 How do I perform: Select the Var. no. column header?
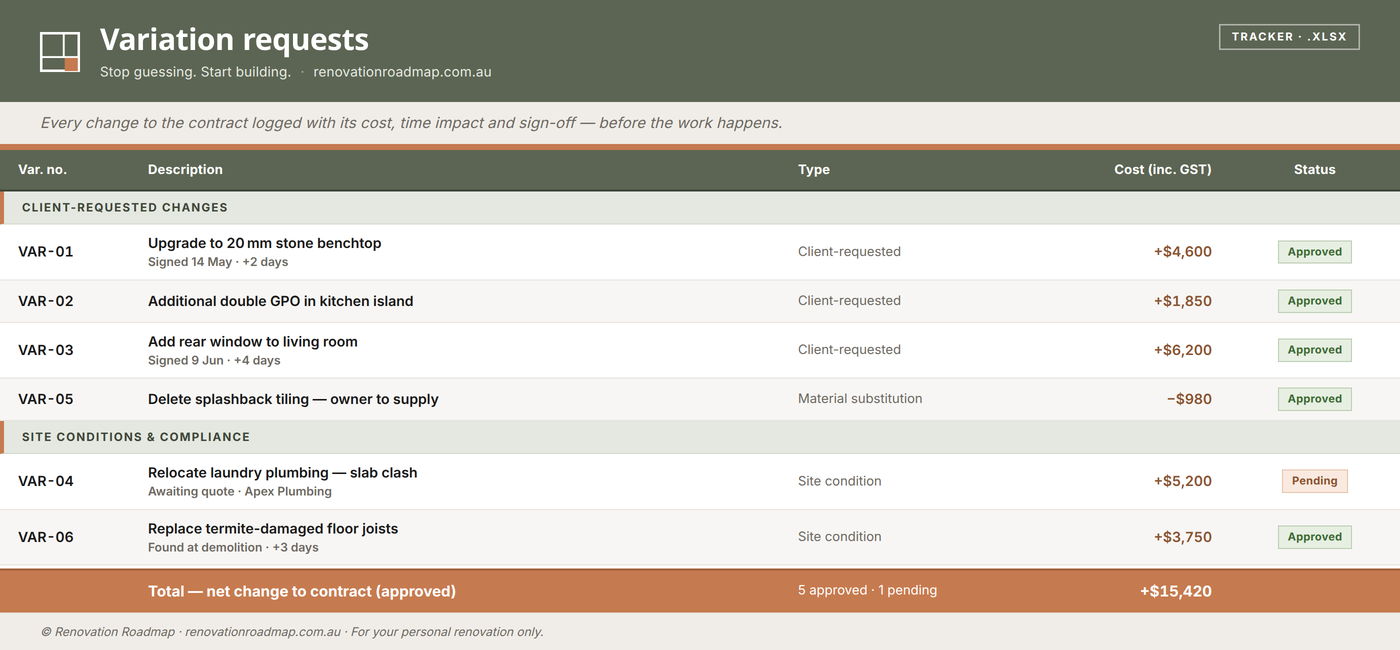tap(43, 170)
